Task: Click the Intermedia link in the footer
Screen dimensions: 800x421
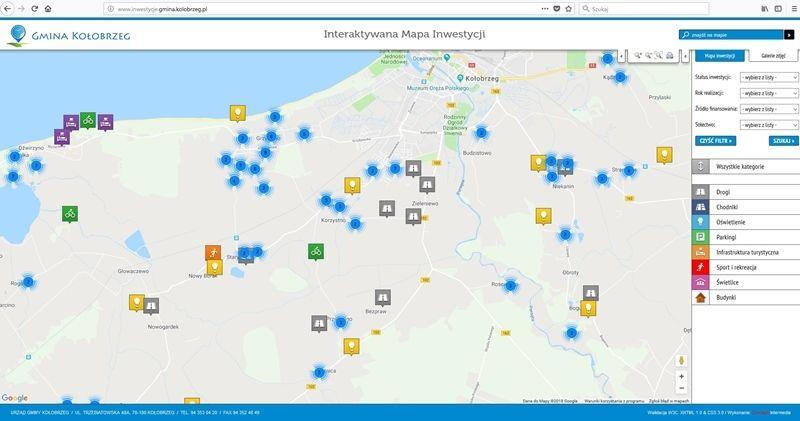Action: [x=781, y=412]
